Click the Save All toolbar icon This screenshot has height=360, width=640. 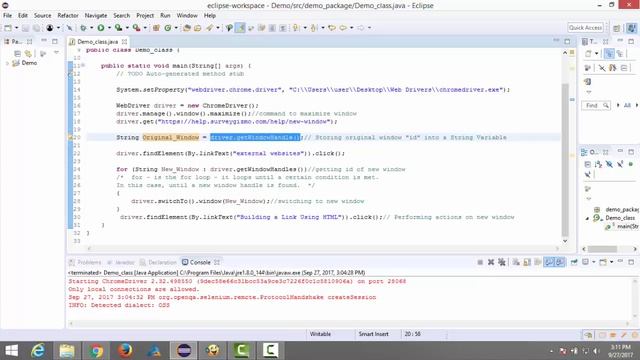[36, 28]
